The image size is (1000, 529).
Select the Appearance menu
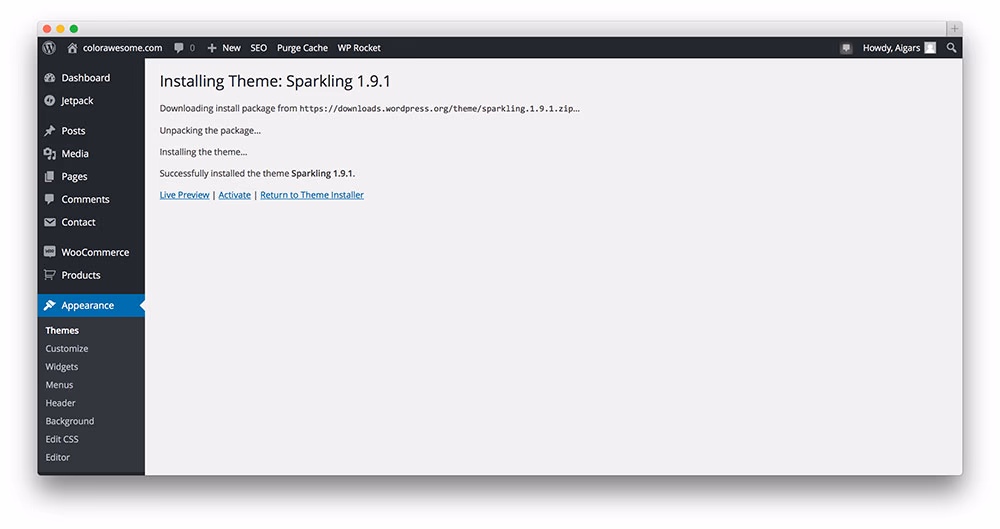91,306
